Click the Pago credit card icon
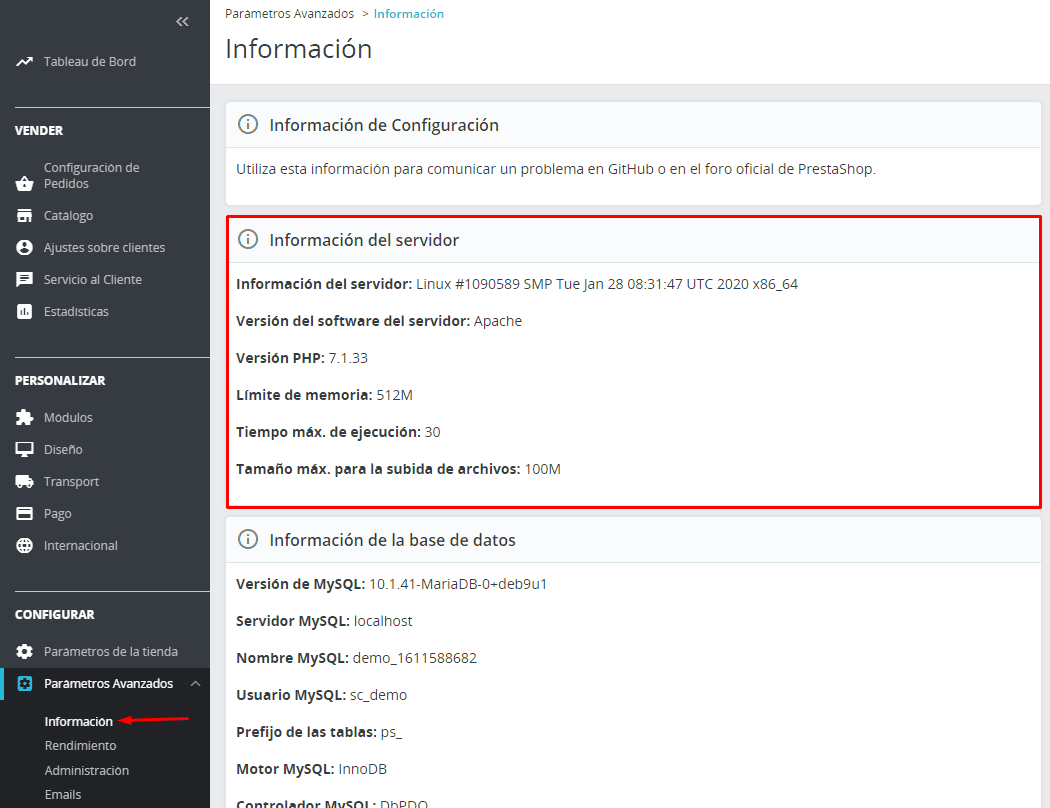 (25, 514)
